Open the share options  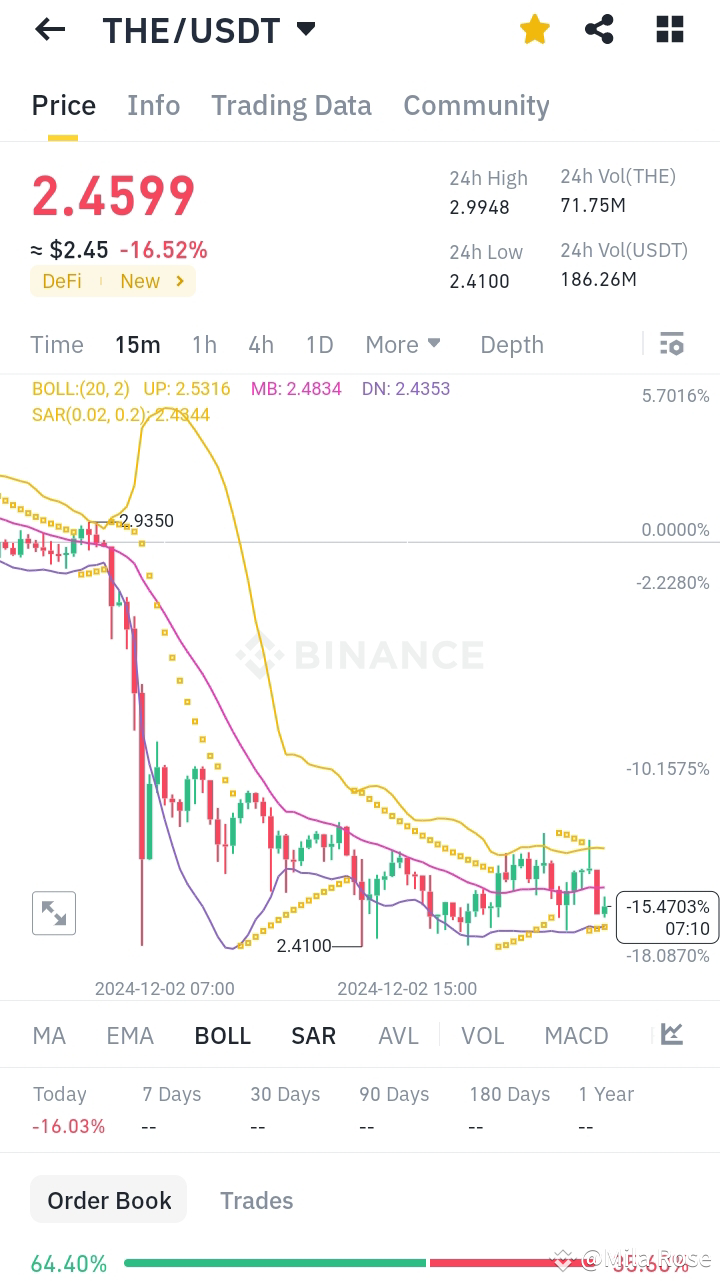(x=599, y=30)
